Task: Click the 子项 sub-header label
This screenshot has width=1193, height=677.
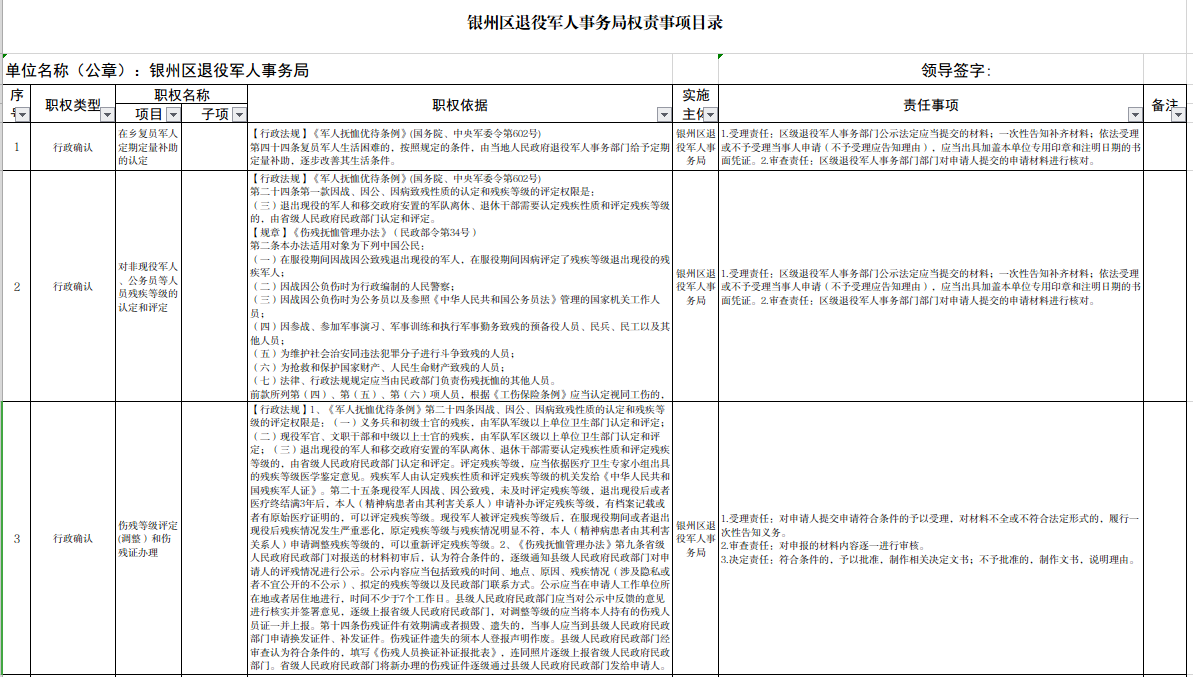Action: coord(215,114)
